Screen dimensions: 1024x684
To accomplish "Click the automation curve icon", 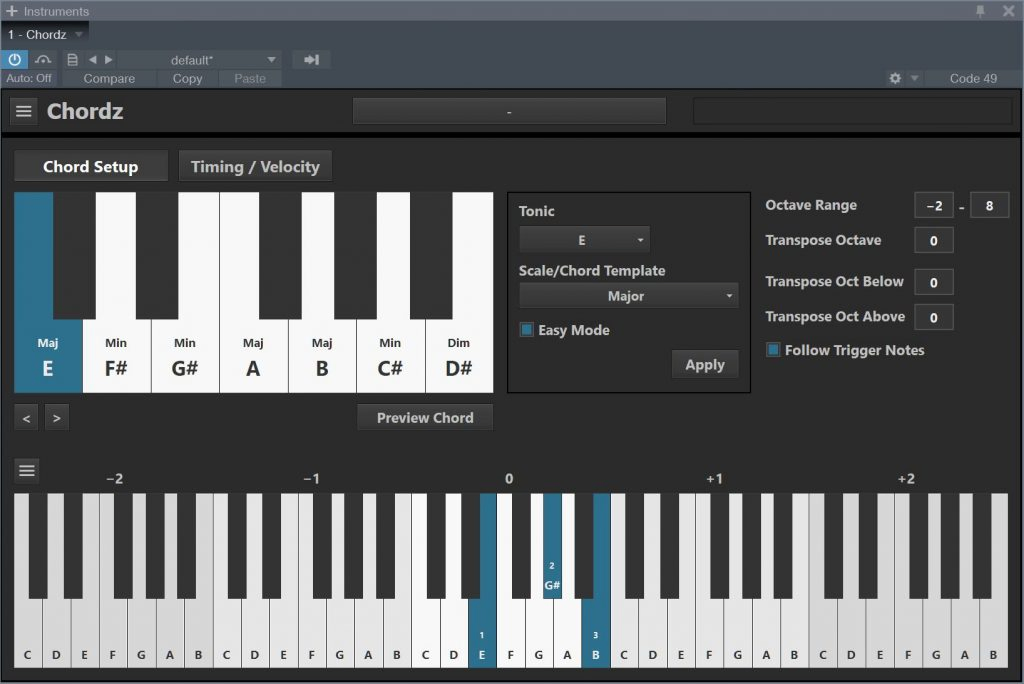I will 43,59.
